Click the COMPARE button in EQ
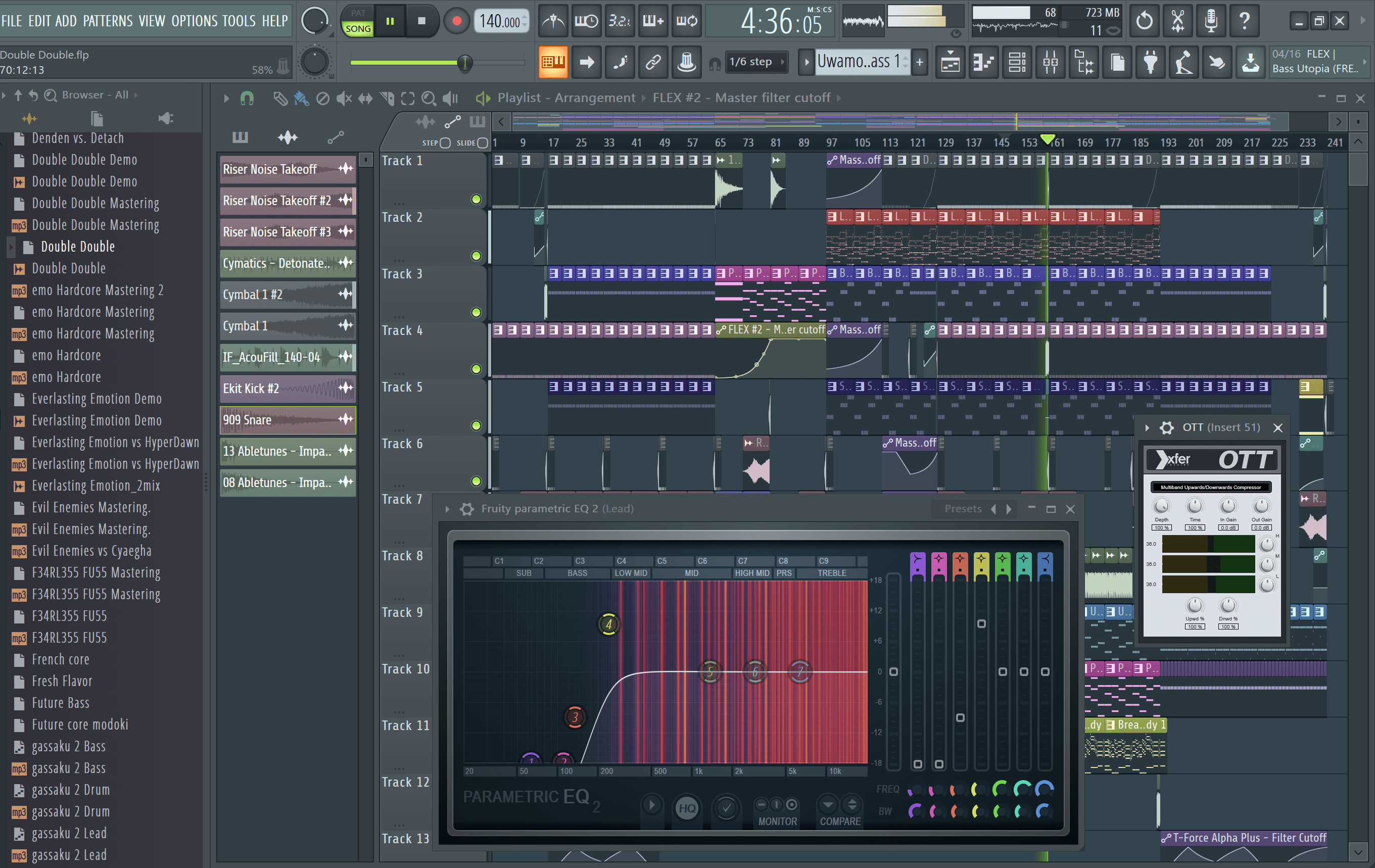The height and width of the screenshot is (868, 1375). tap(840, 821)
